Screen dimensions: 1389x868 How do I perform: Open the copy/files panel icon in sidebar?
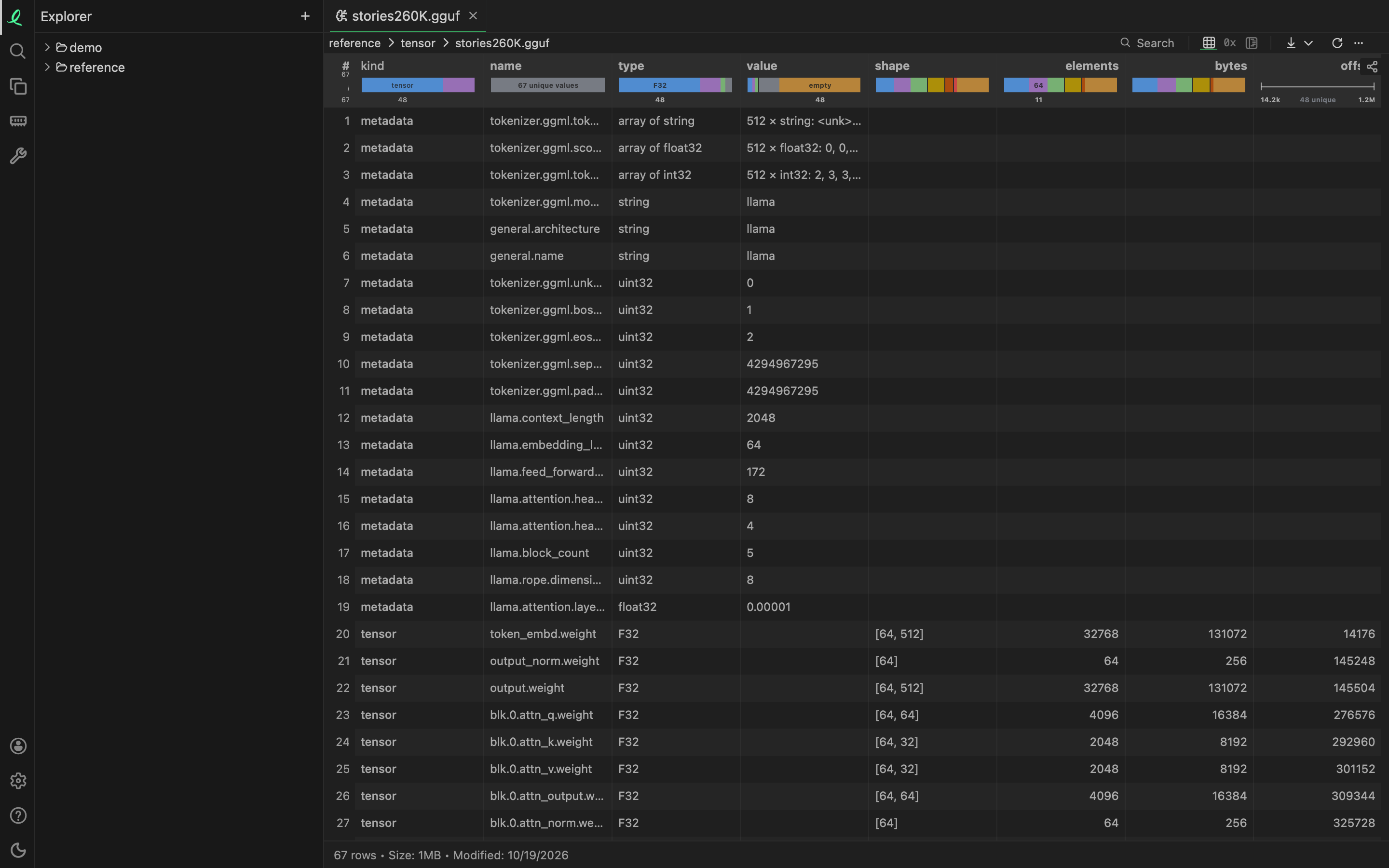18,87
